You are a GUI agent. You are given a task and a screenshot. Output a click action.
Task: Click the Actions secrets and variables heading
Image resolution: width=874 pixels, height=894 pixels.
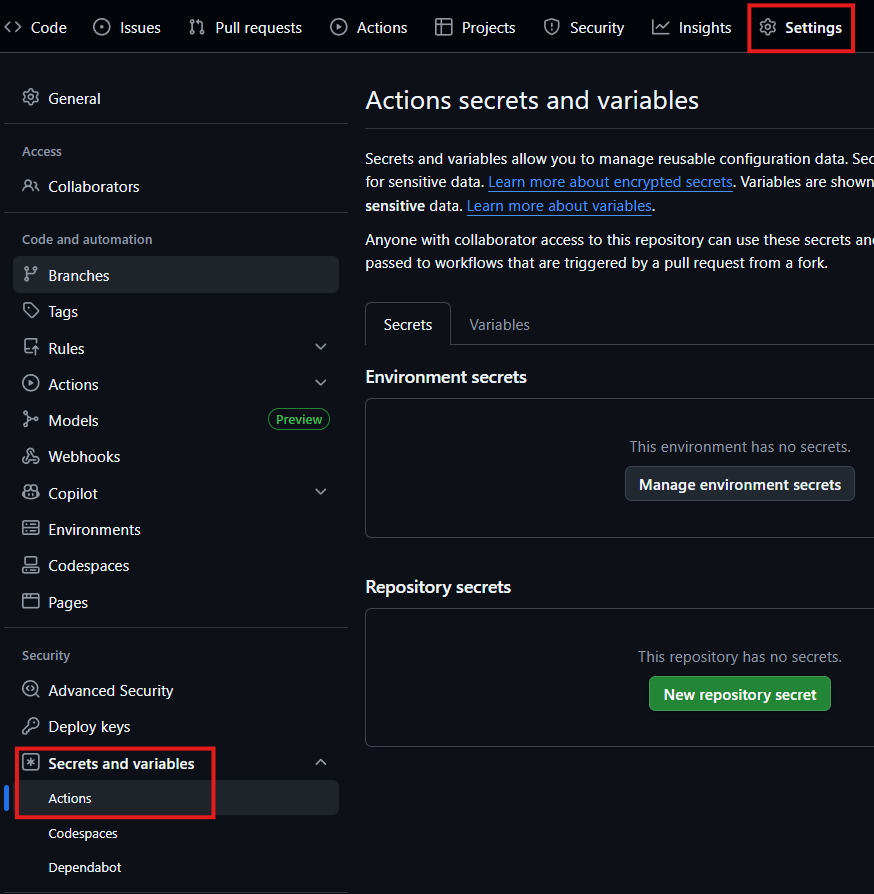pos(532,100)
